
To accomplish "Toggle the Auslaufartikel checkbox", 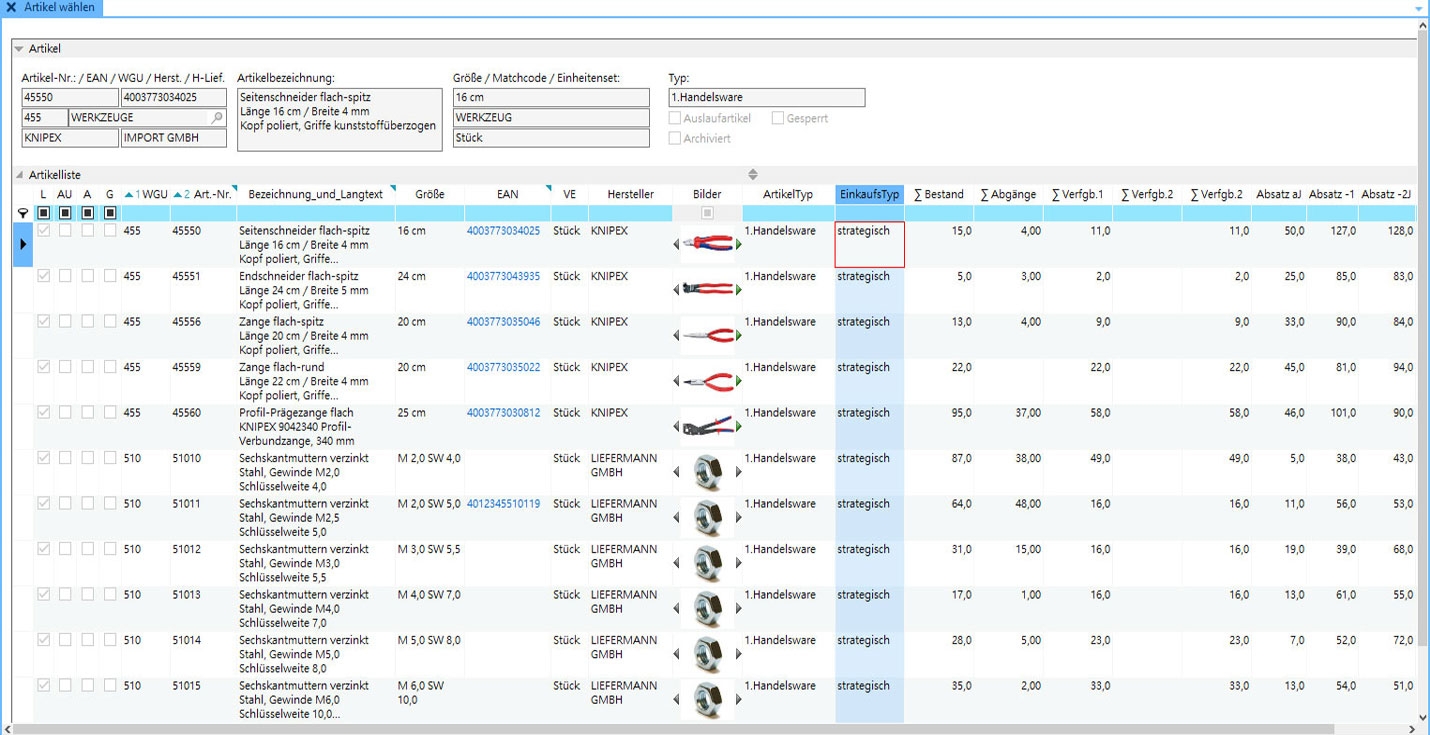I will [x=675, y=118].
